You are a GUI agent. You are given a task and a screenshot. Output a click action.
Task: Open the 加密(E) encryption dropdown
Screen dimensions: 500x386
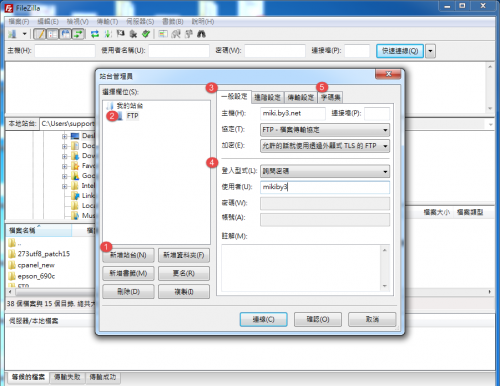(x=325, y=146)
